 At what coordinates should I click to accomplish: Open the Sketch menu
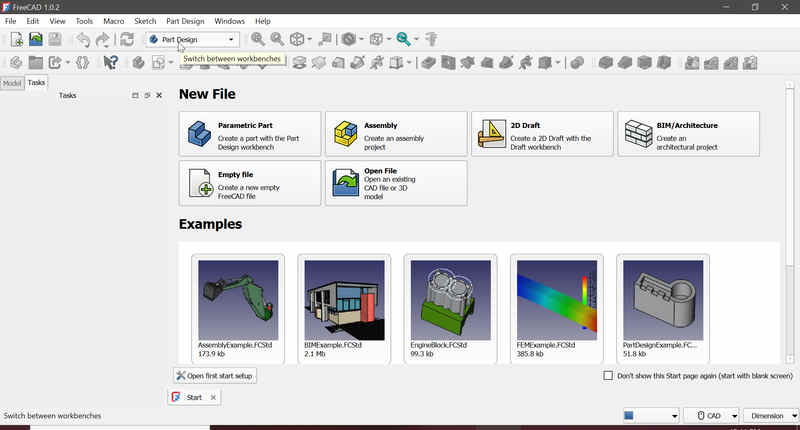click(145, 21)
